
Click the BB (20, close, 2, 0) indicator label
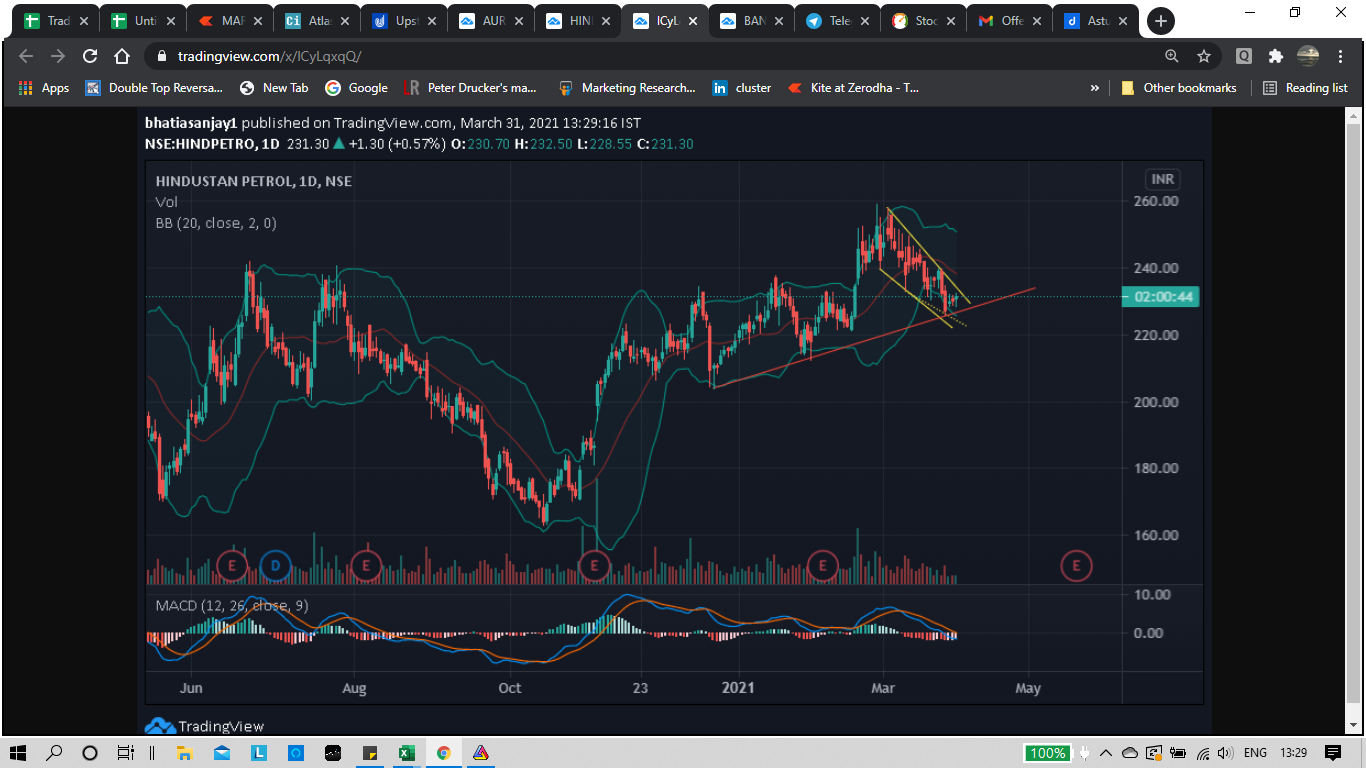point(216,223)
